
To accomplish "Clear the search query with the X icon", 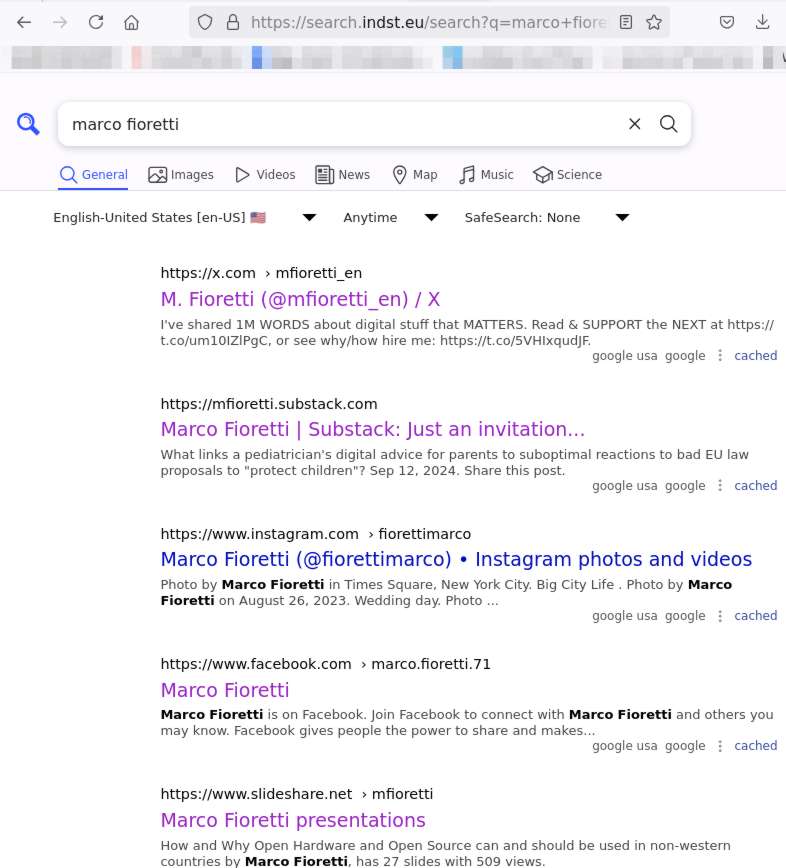I will point(634,124).
